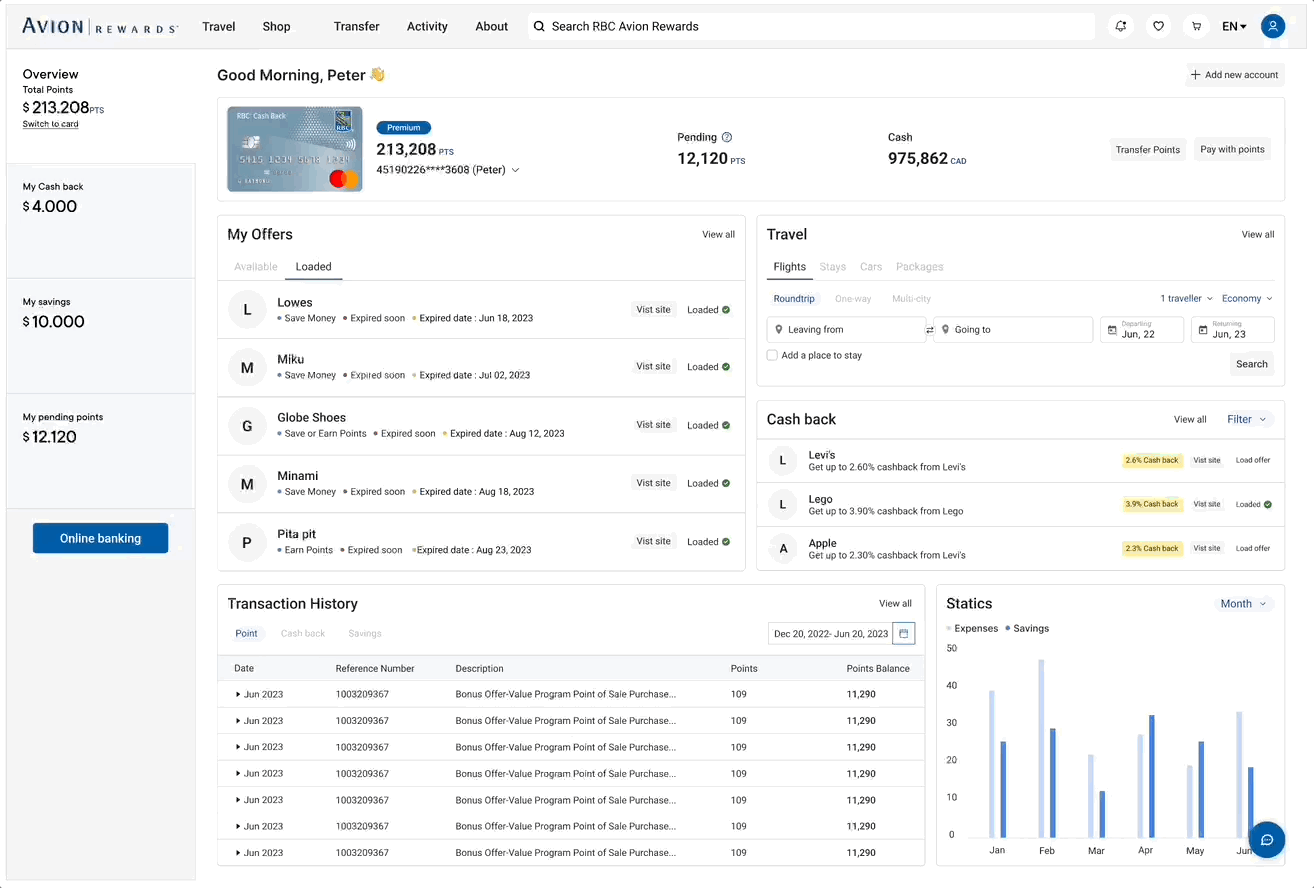Image resolution: width=1314 pixels, height=888 pixels.
Task: Switch to the Stays travel tab
Action: tap(833, 267)
